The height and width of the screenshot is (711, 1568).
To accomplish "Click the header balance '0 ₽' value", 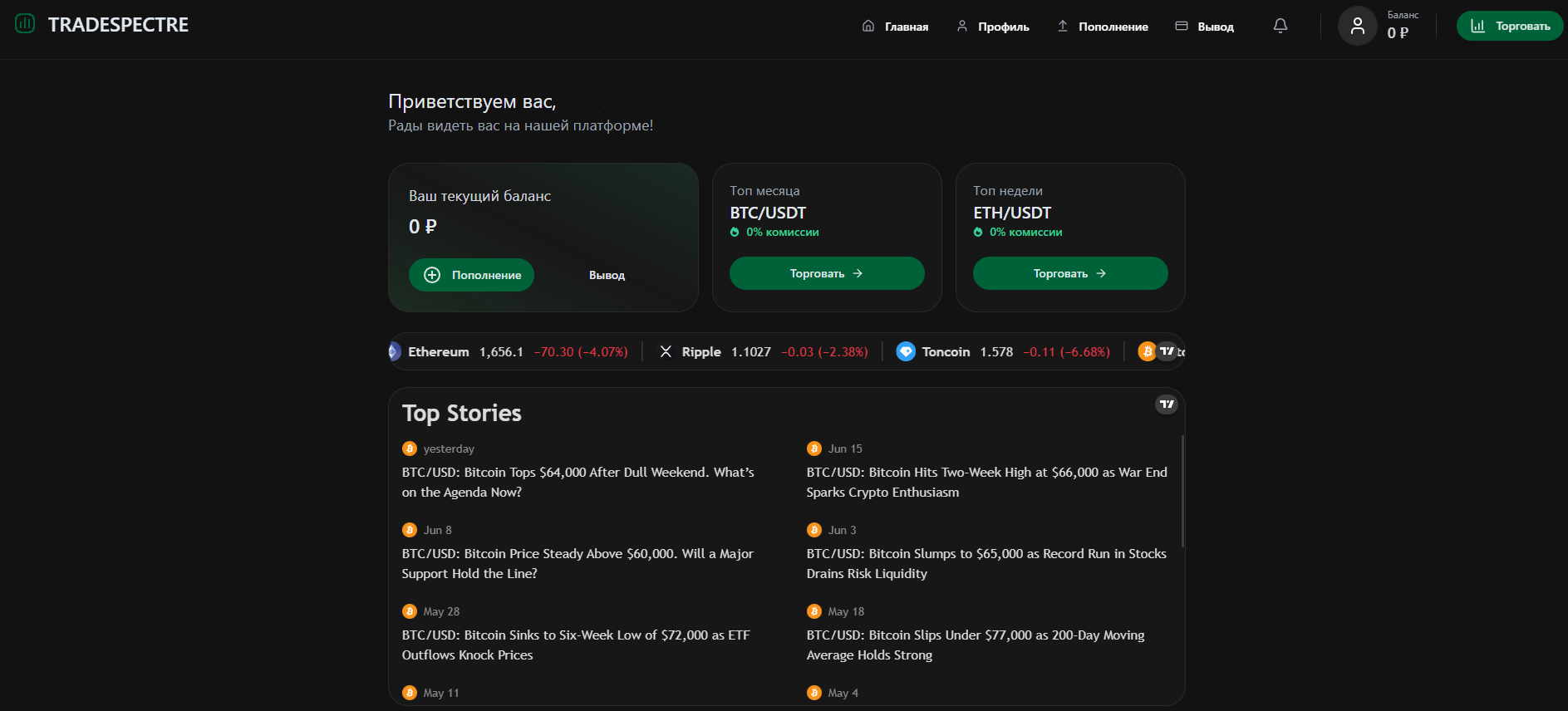I will click(x=1398, y=33).
